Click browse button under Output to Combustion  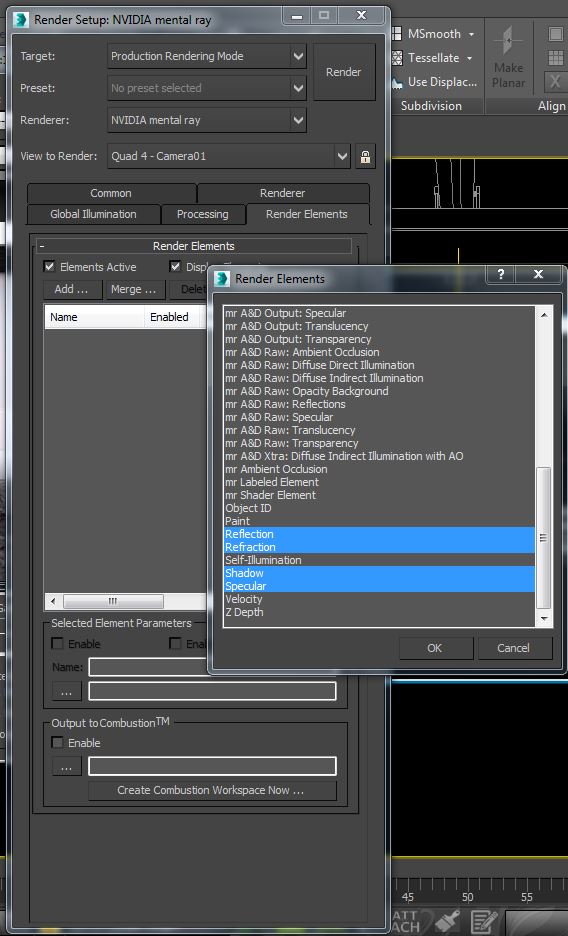coord(67,767)
